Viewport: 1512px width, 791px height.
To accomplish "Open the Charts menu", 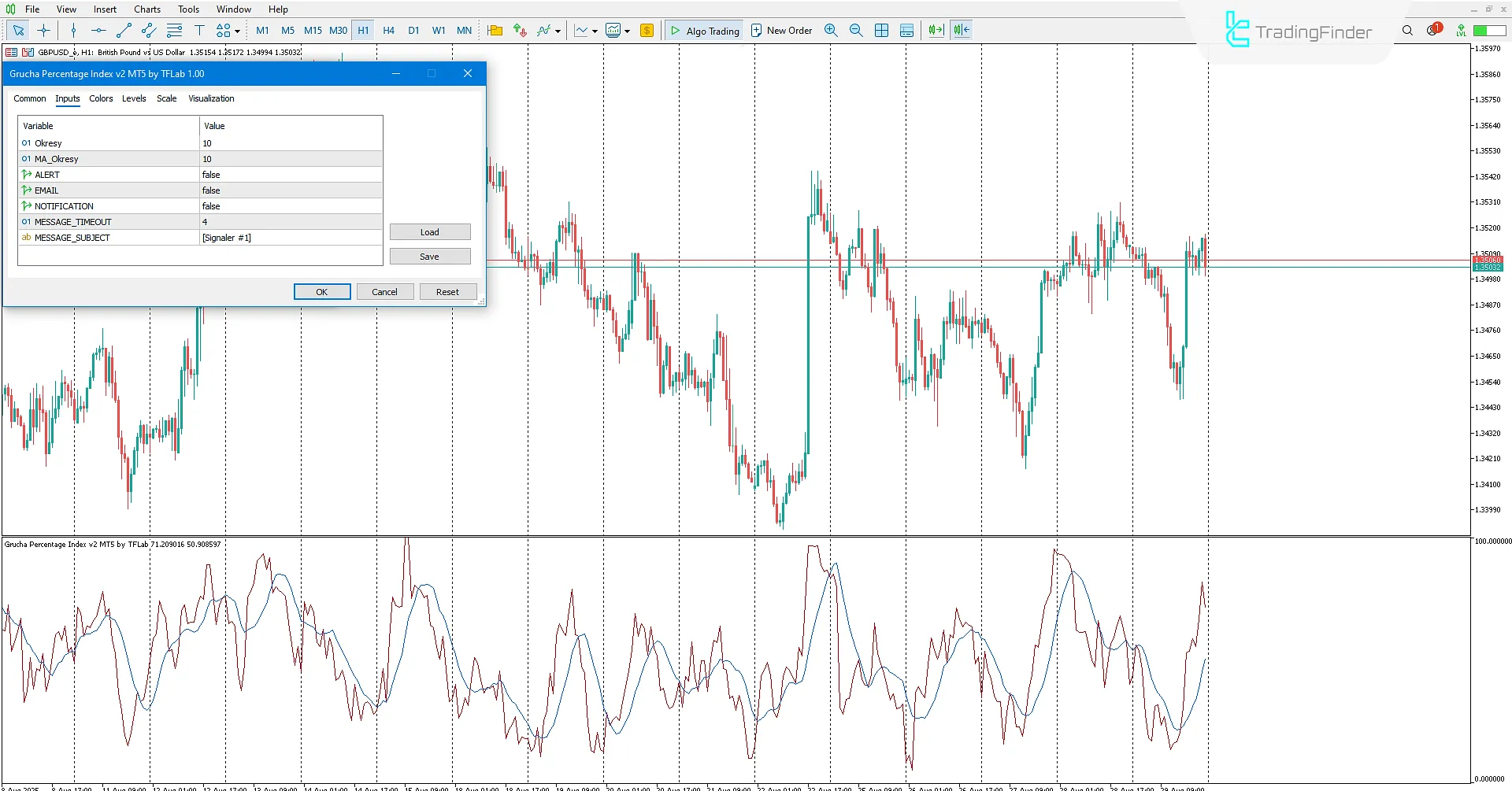I will 146,9.
